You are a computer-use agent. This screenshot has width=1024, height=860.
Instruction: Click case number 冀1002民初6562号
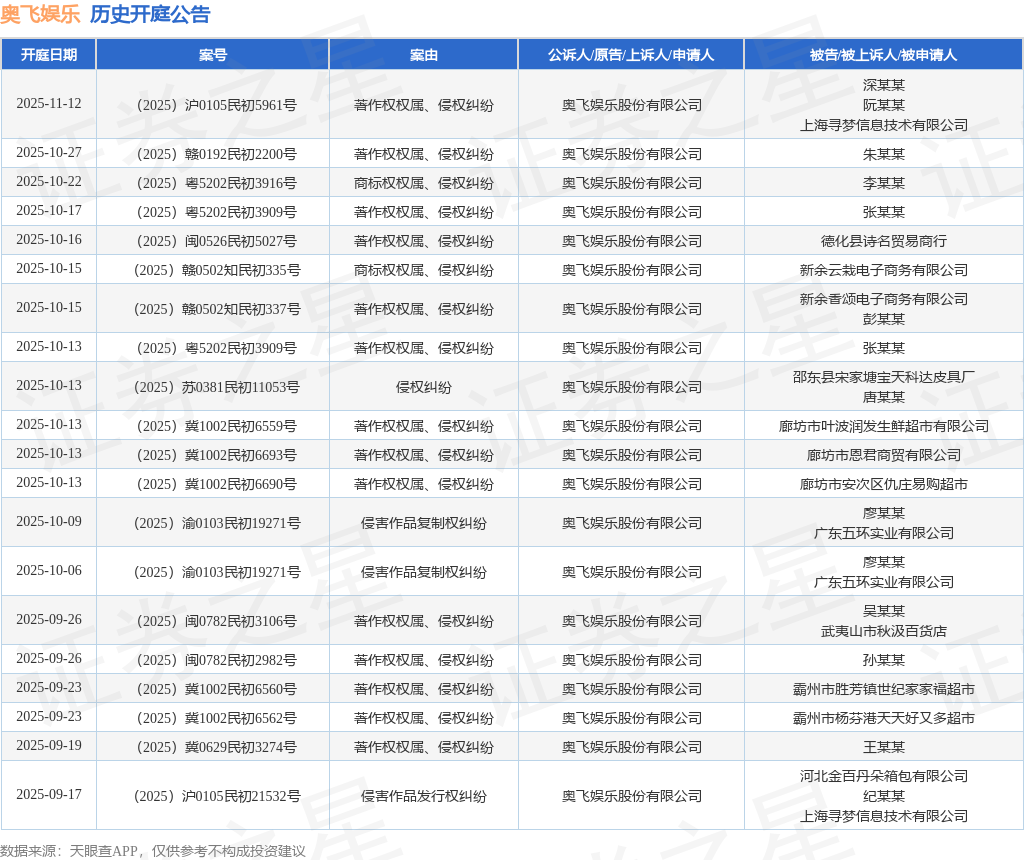point(216,718)
